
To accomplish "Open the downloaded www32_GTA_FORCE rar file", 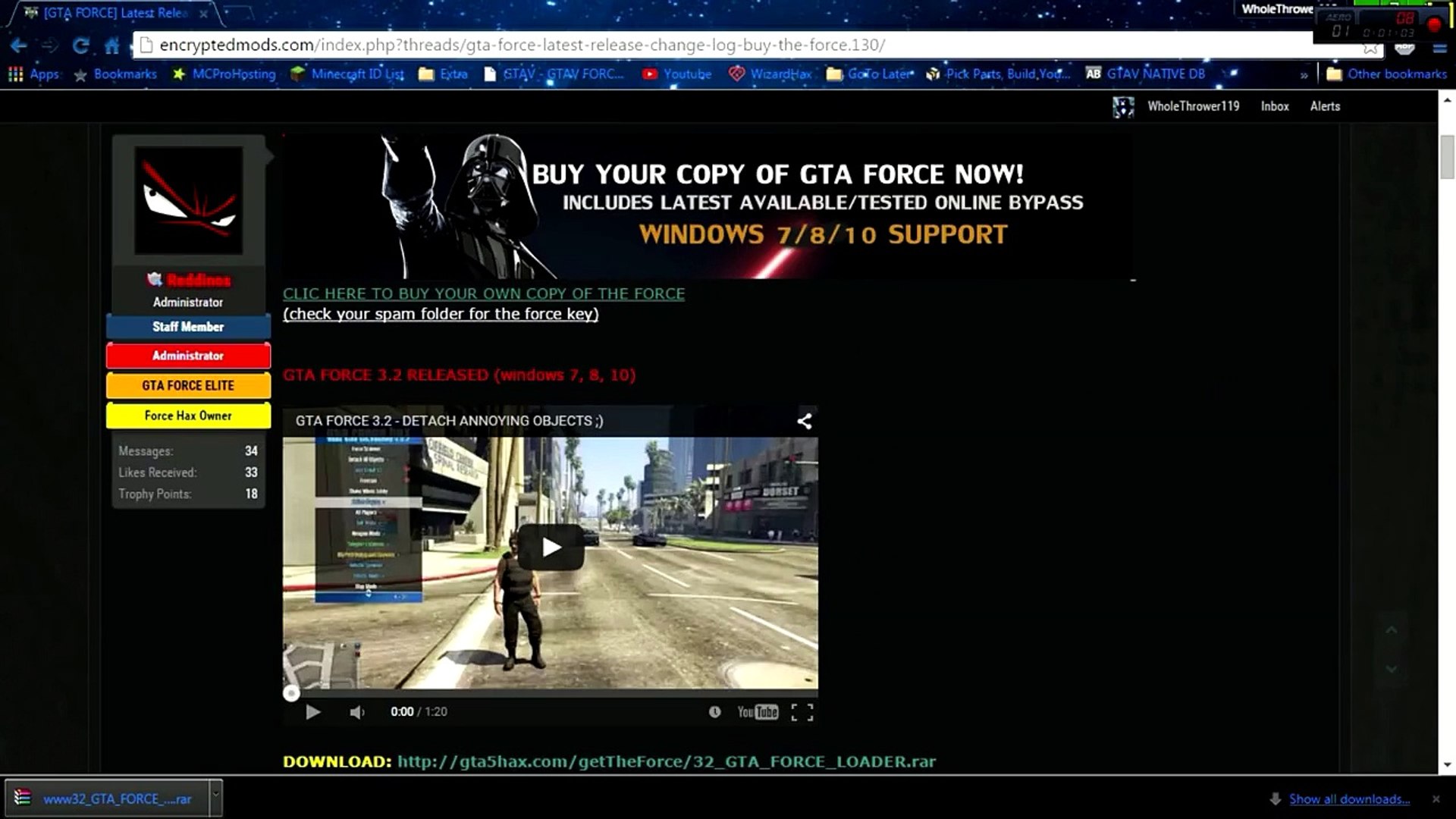I will point(106,799).
